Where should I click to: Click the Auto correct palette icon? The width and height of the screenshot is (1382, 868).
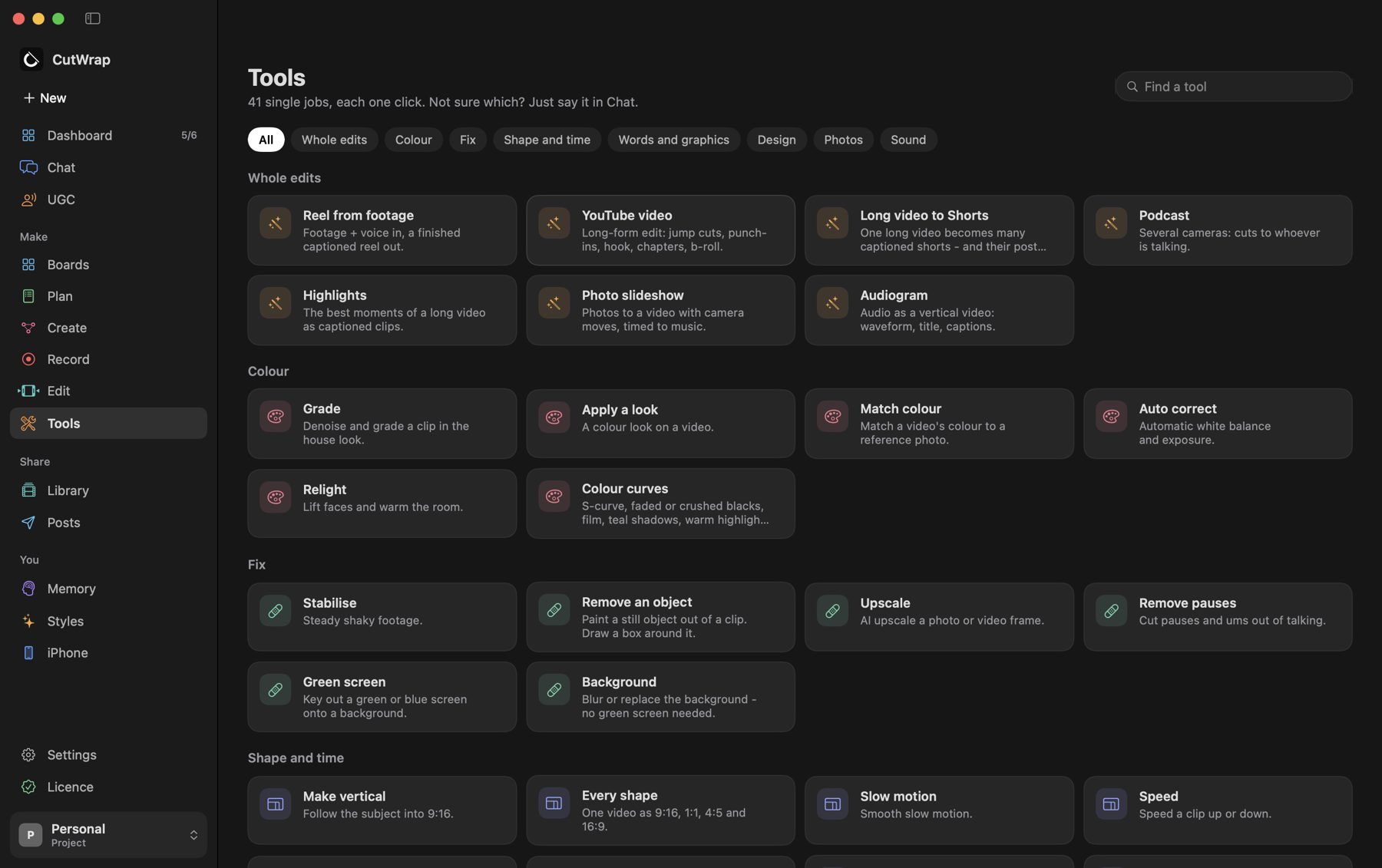[x=1111, y=417]
